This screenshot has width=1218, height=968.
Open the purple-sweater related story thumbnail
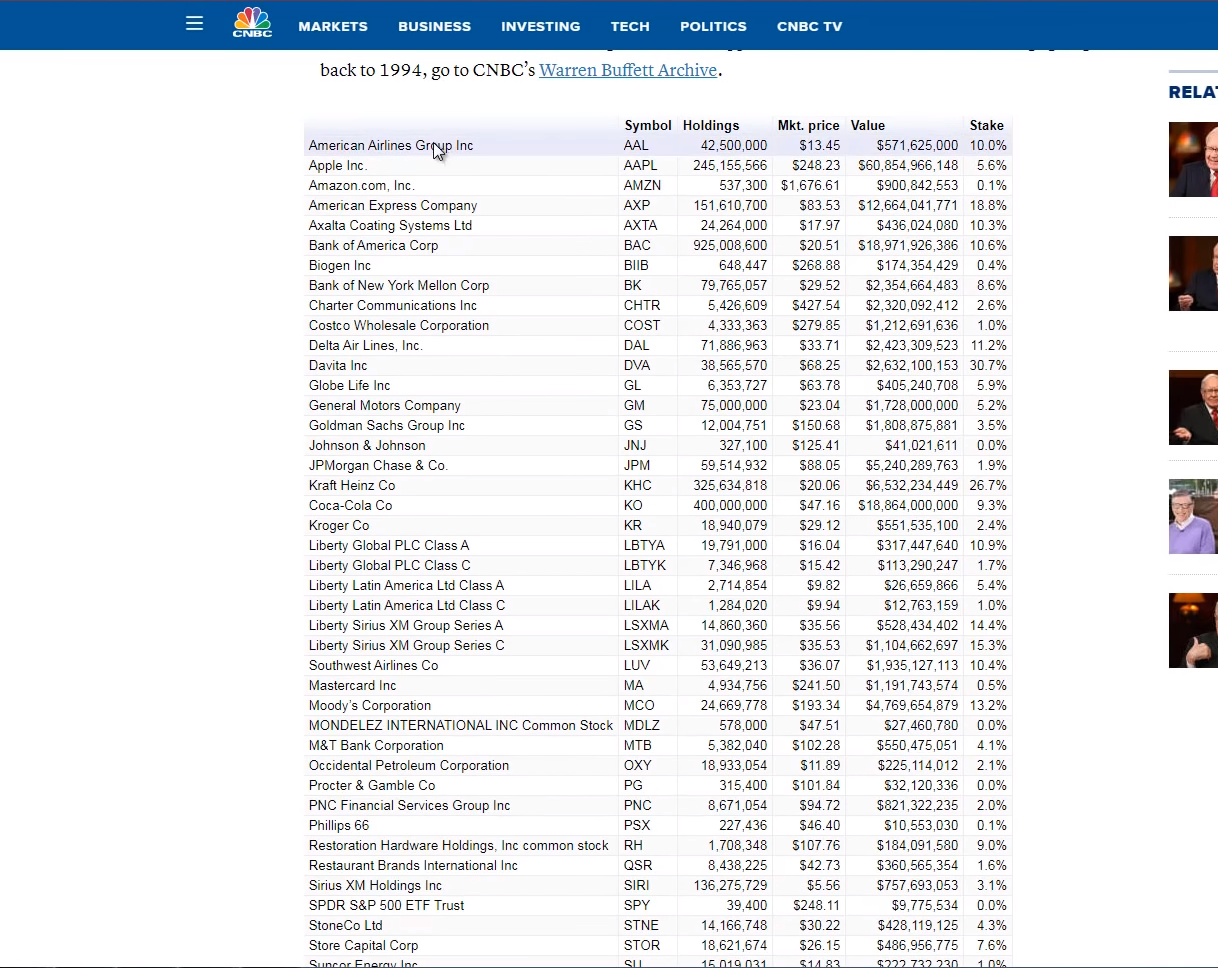tap(1193, 516)
